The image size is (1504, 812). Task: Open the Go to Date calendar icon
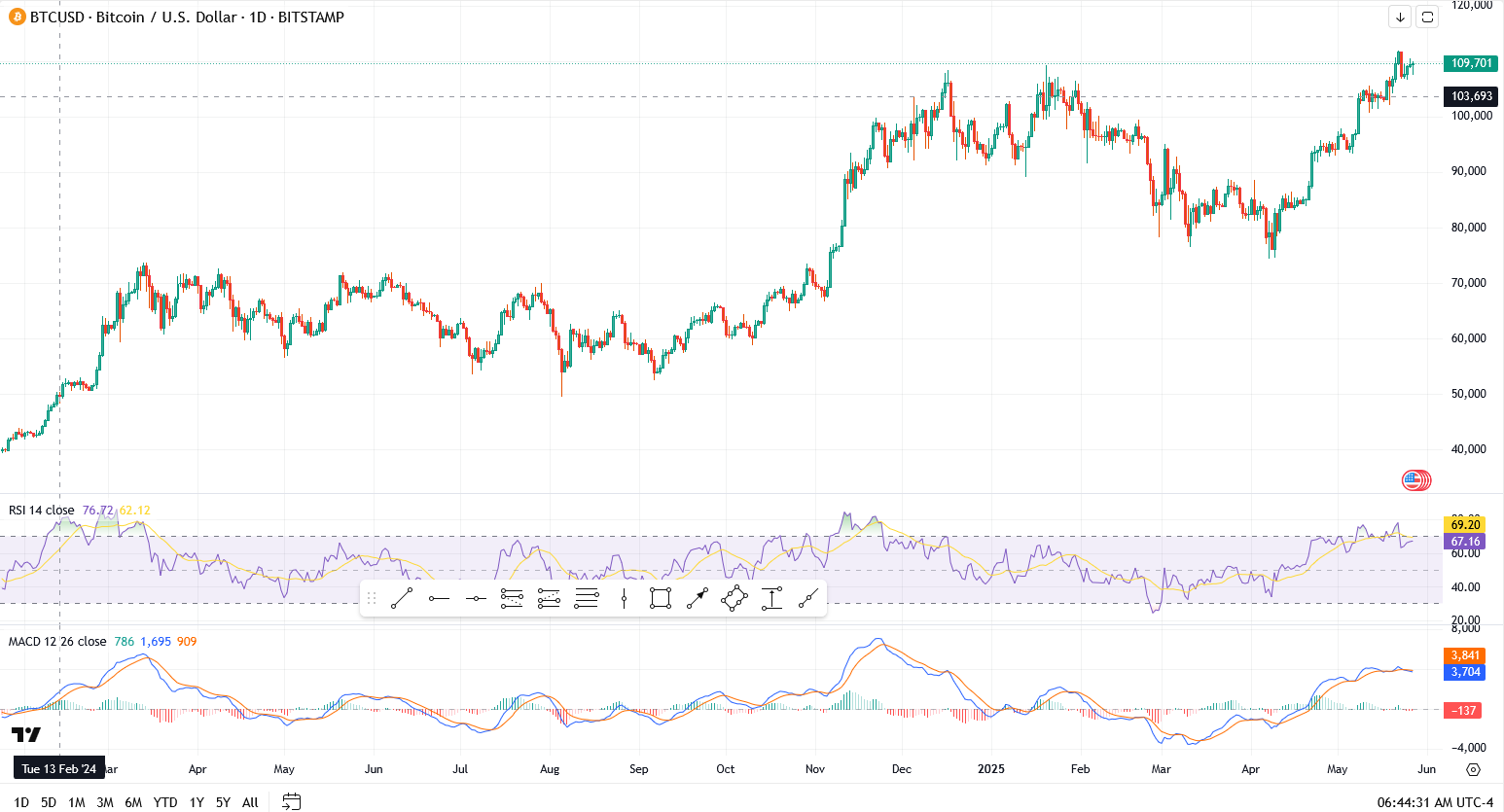(290, 802)
